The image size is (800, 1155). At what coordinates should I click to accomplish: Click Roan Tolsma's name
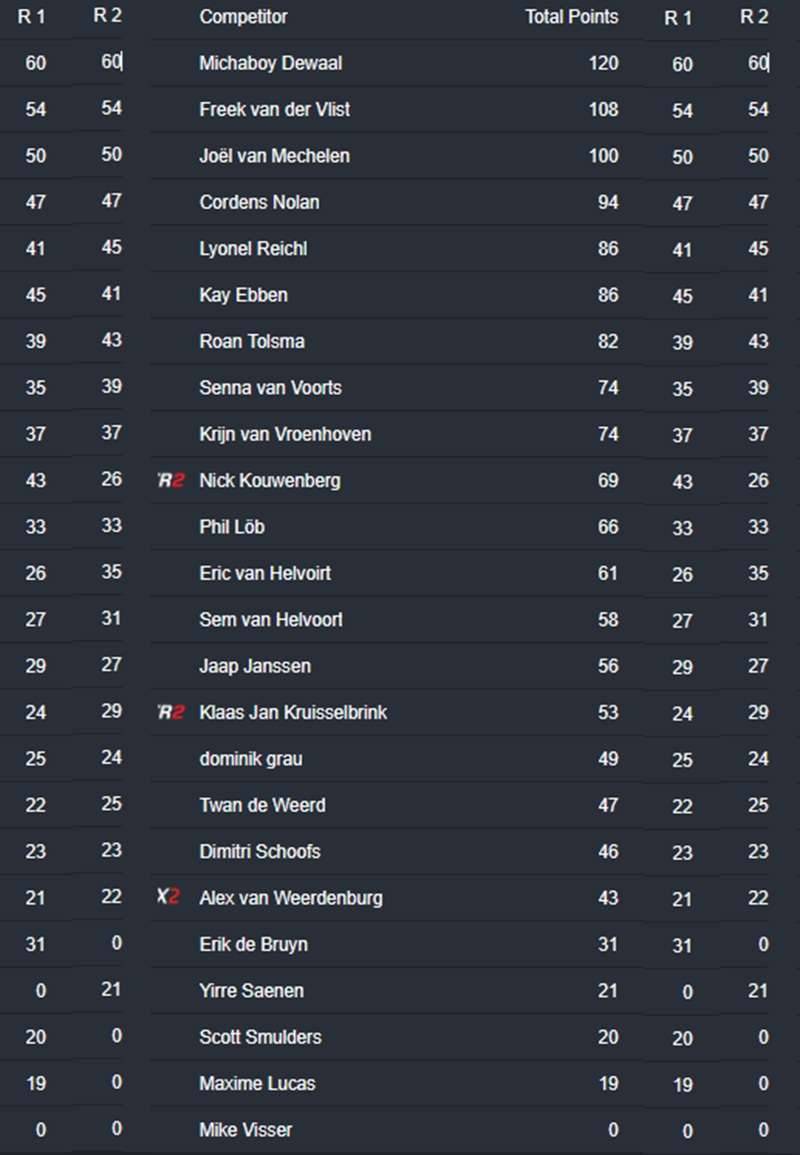tap(252, 341)
